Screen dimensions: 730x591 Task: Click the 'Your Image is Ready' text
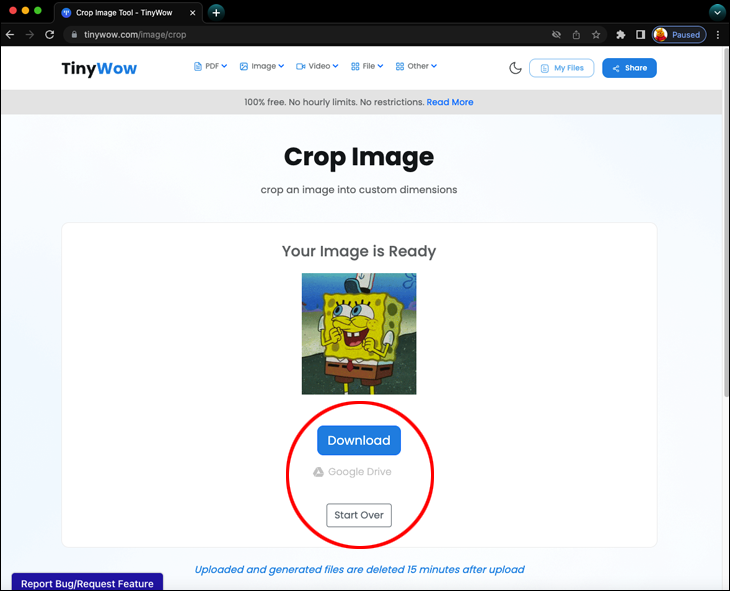coord(359,251)
